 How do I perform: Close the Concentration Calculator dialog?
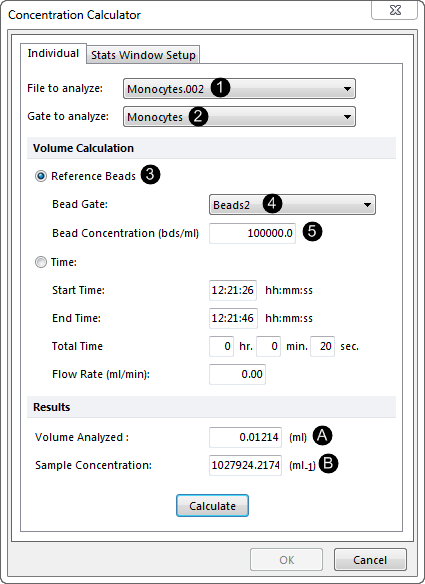coord(395,10)
